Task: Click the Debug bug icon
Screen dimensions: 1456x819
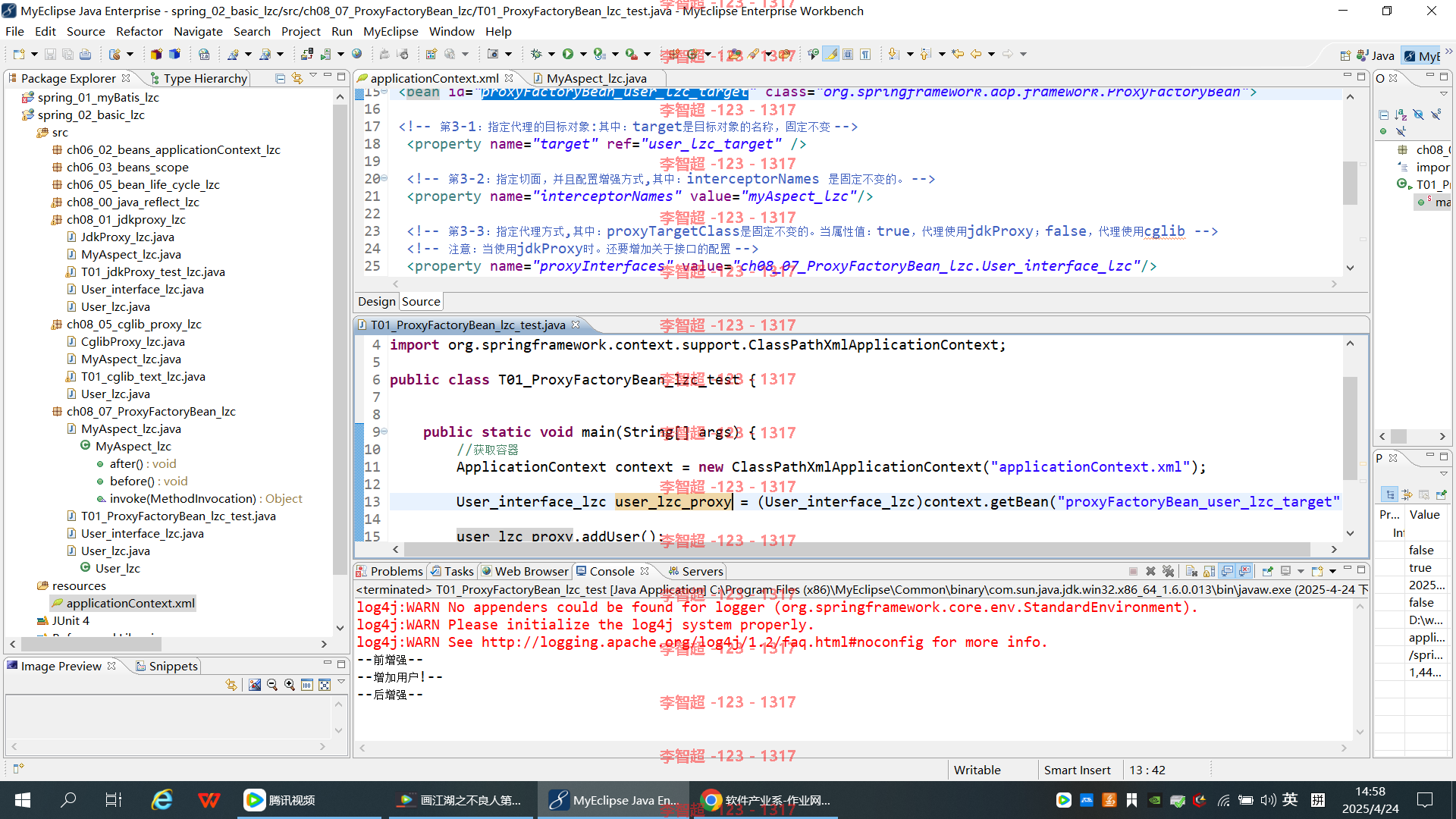Action: coord(536,54)
